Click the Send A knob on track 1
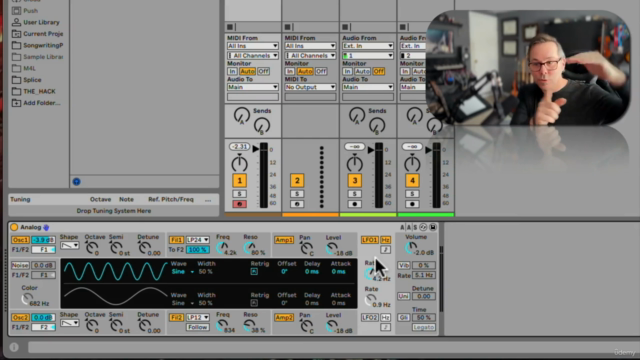The height and width of the screenshot is (360, 640). click(x=242, y=116)
